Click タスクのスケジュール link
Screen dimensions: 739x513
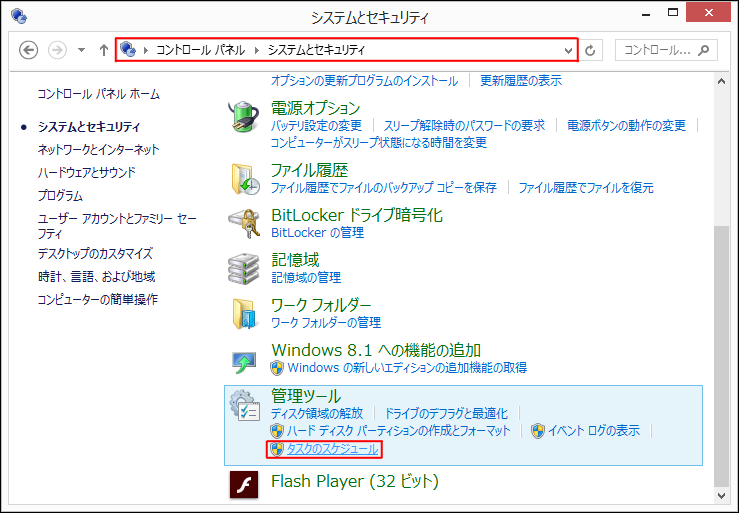point(333,449)
